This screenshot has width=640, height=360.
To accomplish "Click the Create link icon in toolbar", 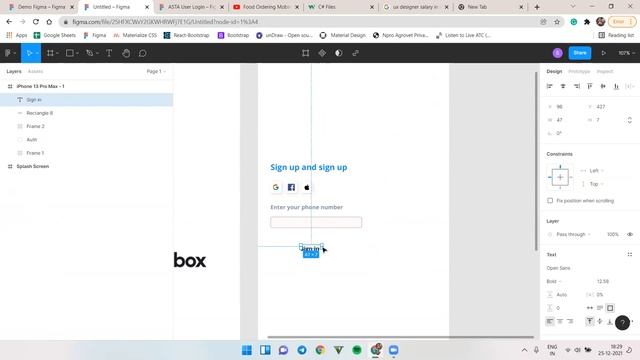I will (356, 53).
